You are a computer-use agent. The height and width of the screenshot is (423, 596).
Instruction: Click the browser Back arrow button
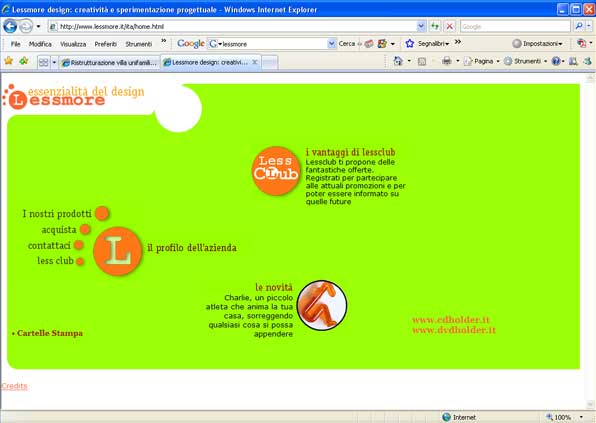pos(10,26)
